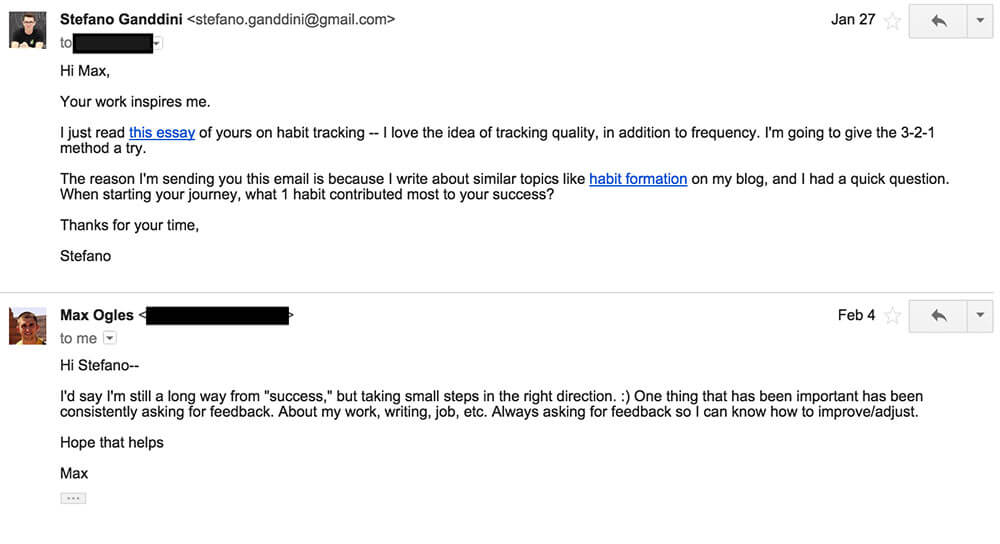
Task: Open more options next to Stefano's reply button
Action: point(980,21)
